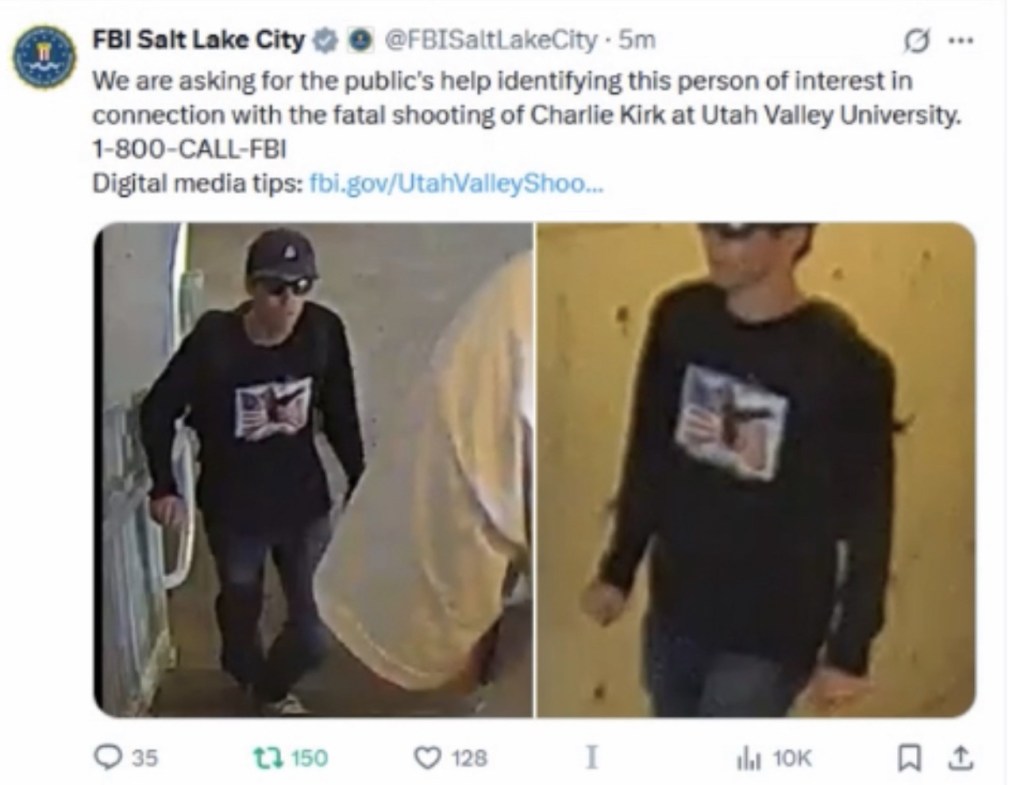Click the blue verified badge icon

click(323, 41)
